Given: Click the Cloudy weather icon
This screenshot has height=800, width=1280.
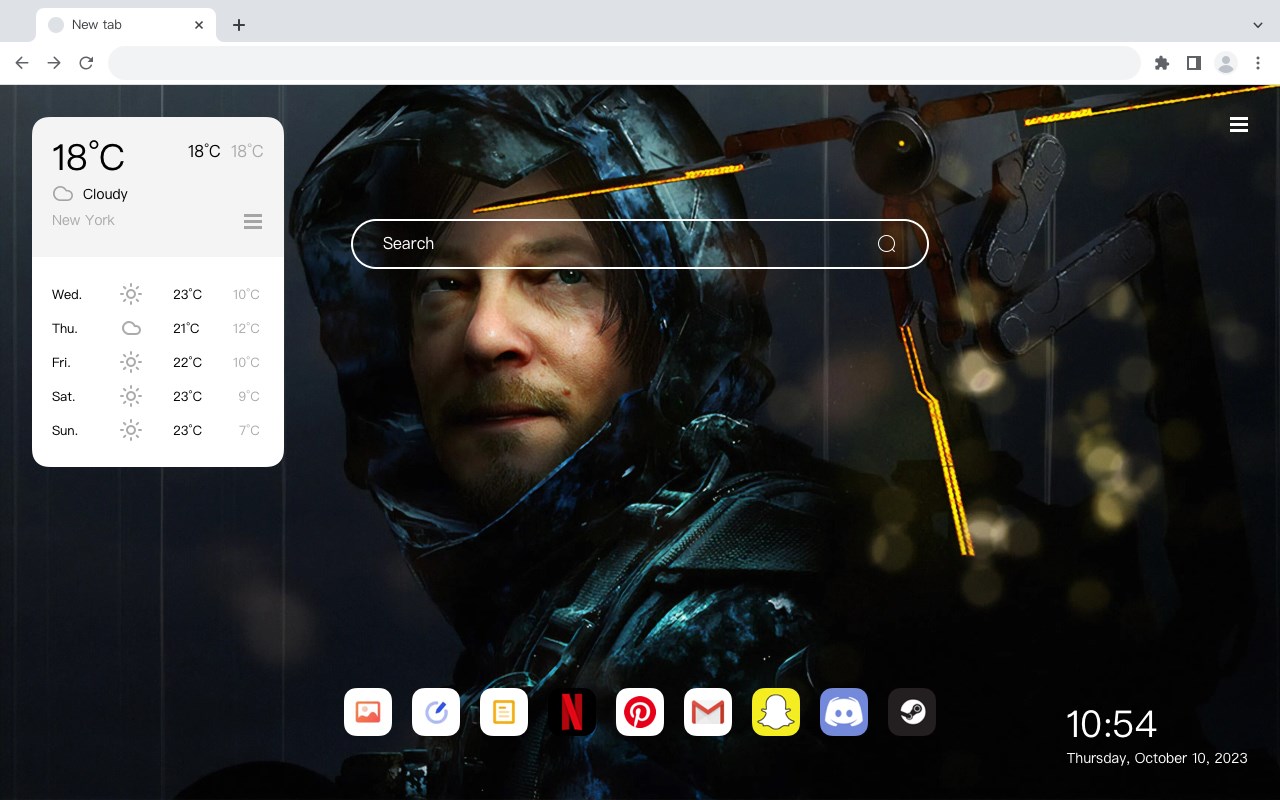Looking at the screenshot, I should tap(63, 194).
